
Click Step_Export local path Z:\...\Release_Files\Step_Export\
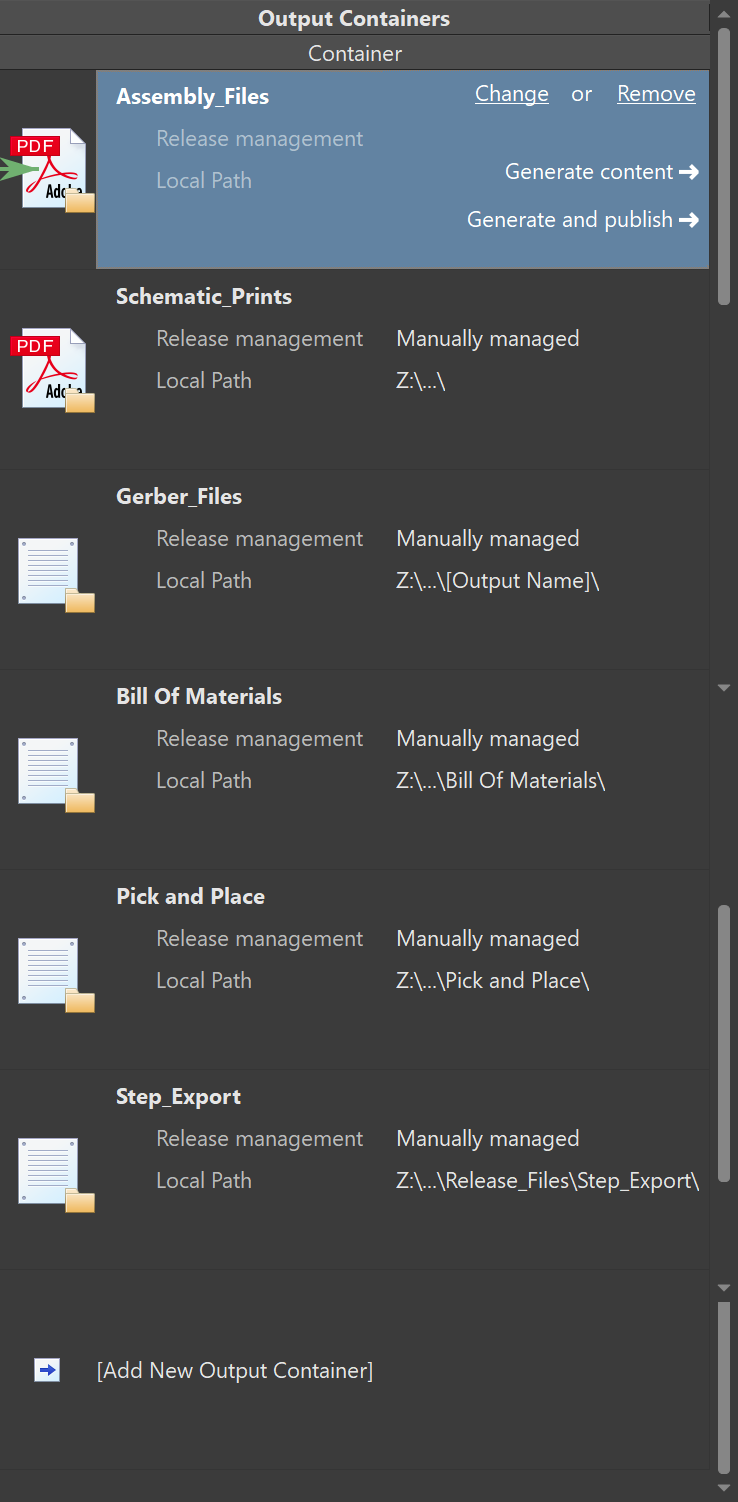click(x=547, y=1181)
